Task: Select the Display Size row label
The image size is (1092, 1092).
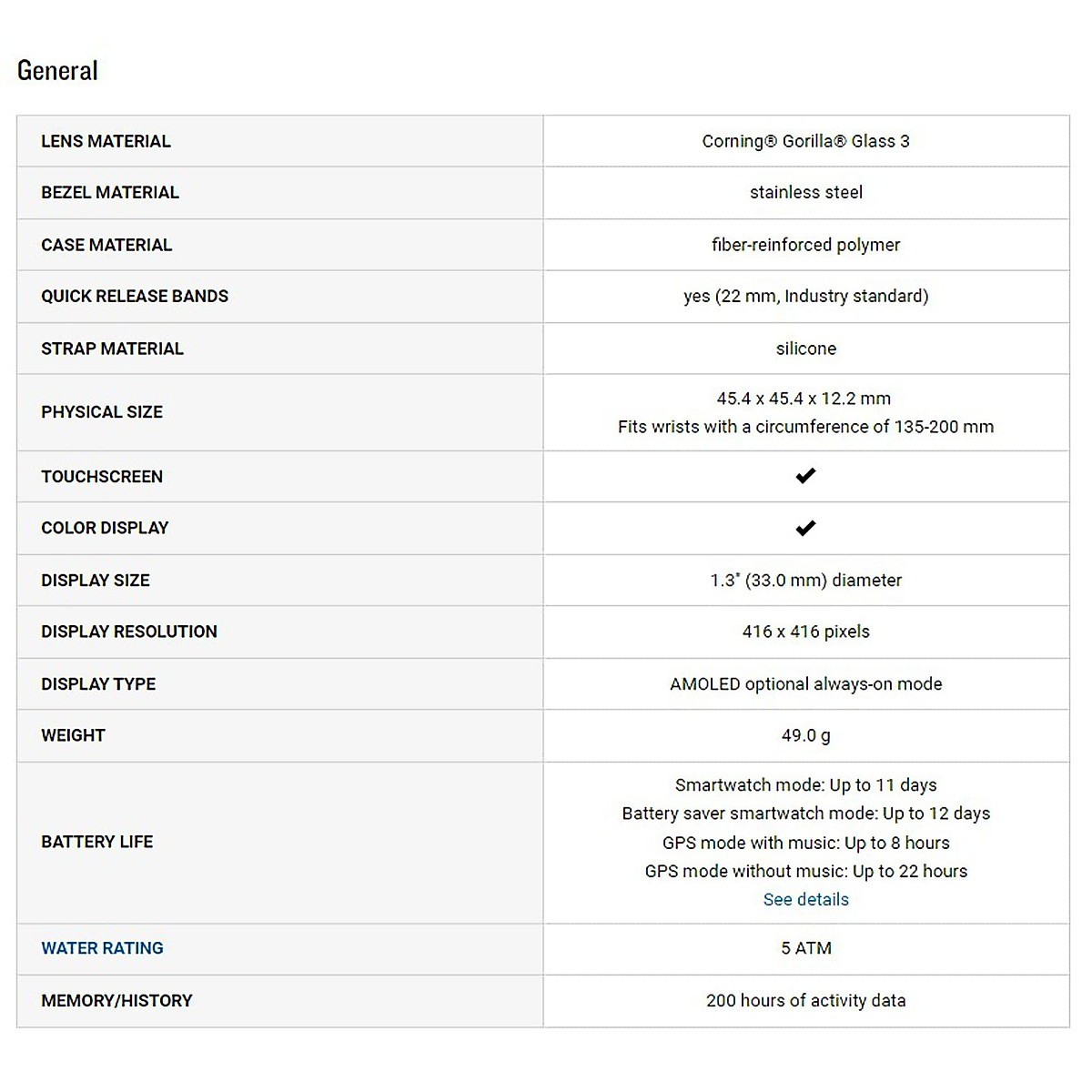Action: pos(96,580)
